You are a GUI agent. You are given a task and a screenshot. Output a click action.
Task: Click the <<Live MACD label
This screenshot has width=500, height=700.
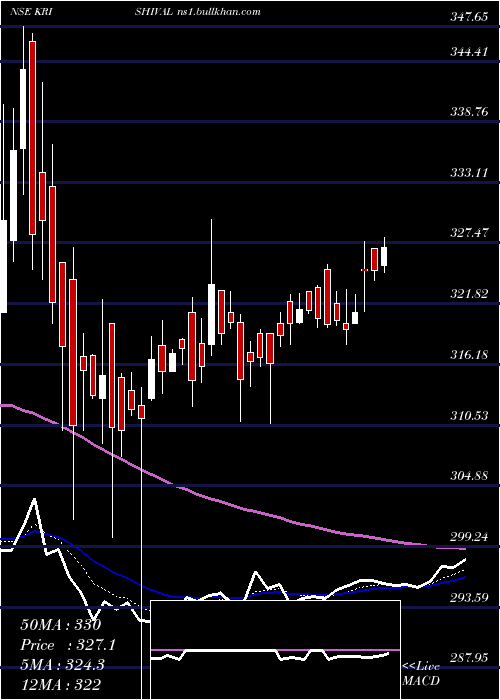coord(421,673)
